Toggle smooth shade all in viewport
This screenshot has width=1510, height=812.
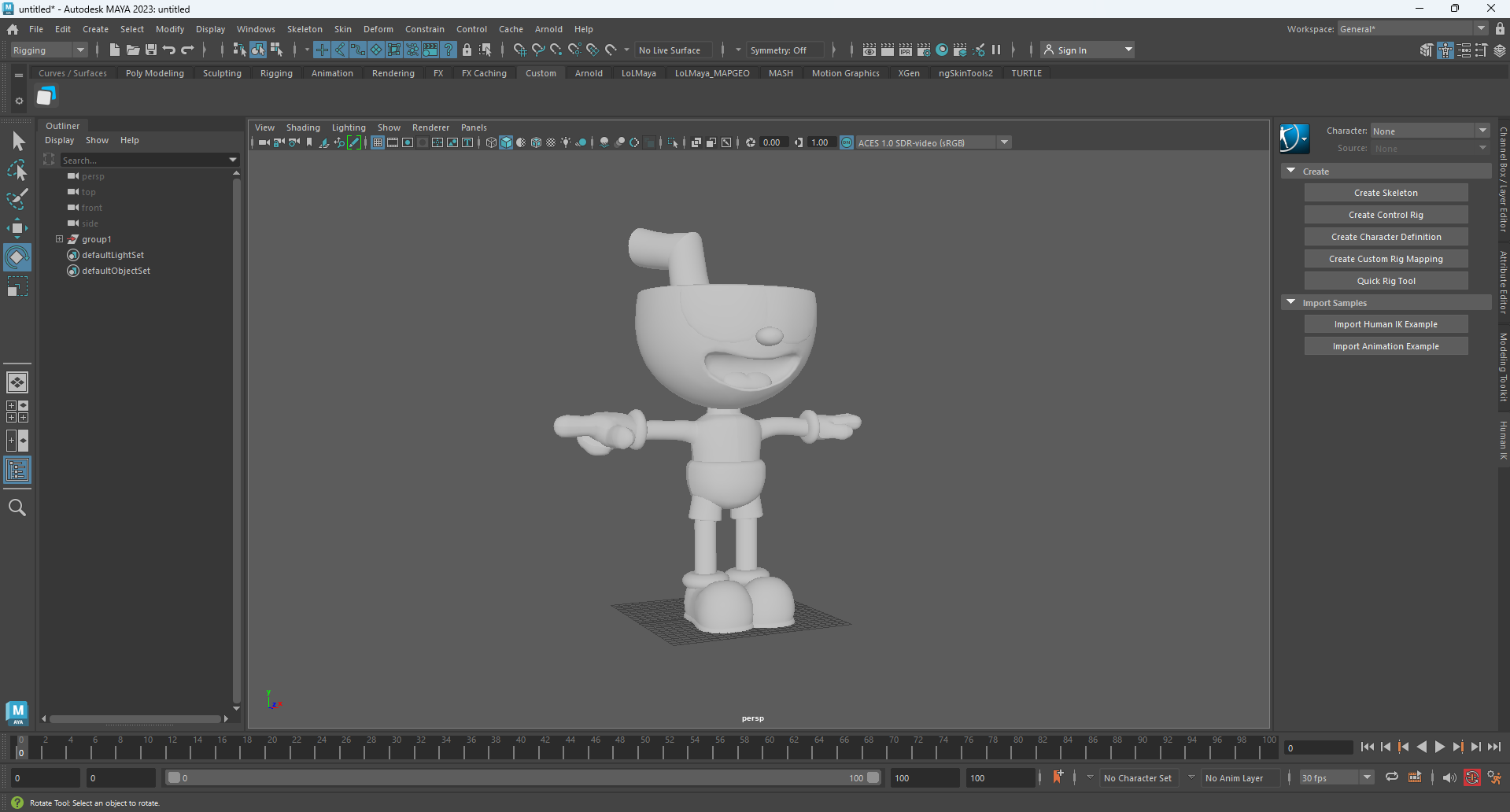[506, 142]
